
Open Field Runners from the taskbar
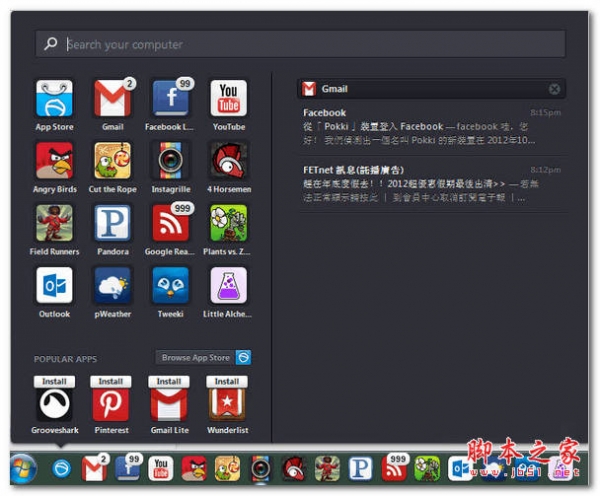coord(327,469)
